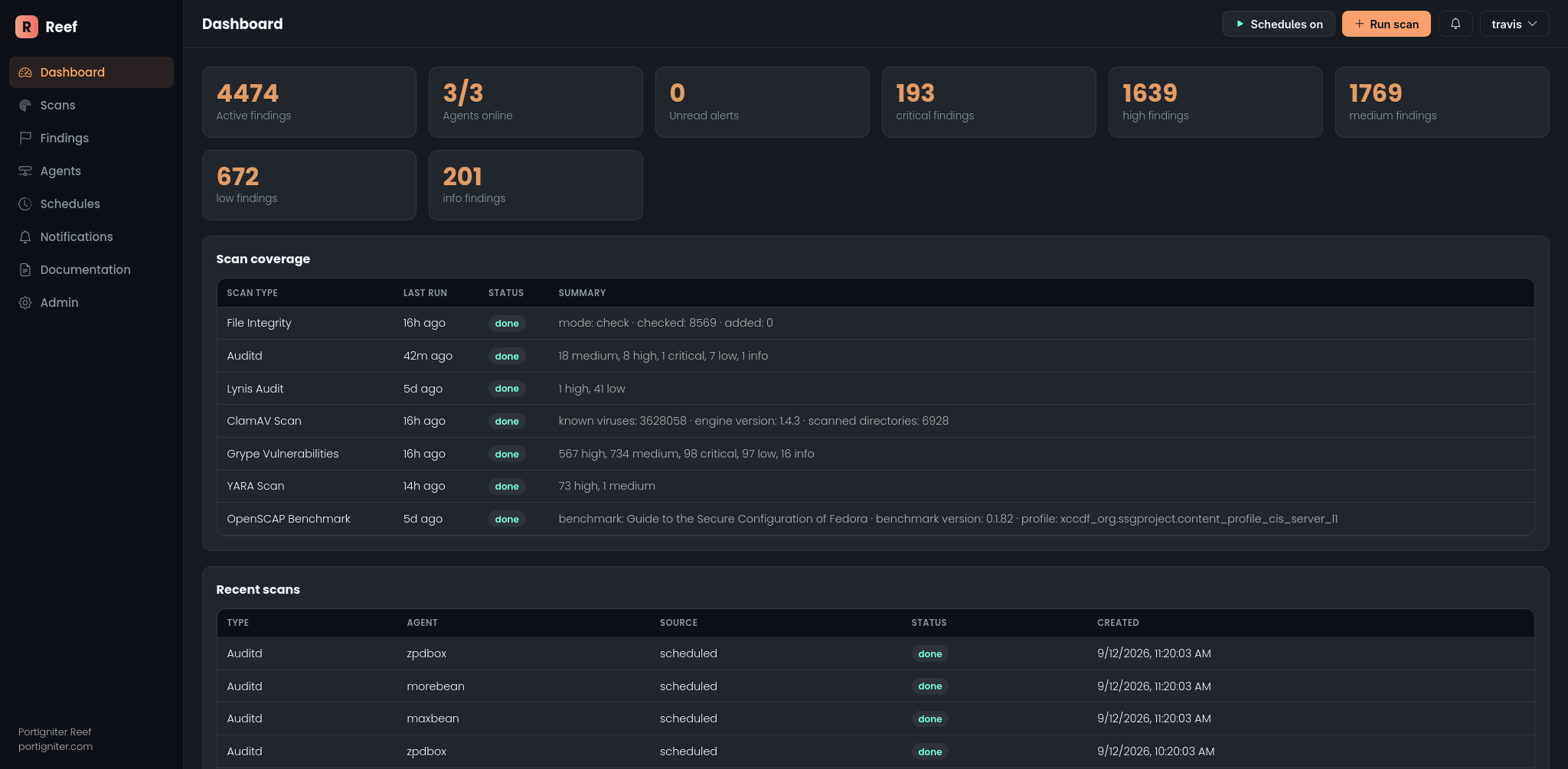Screen dimensions: 1568x769
Task: Open the 193 critical findings card
Action: pos(989,102)
